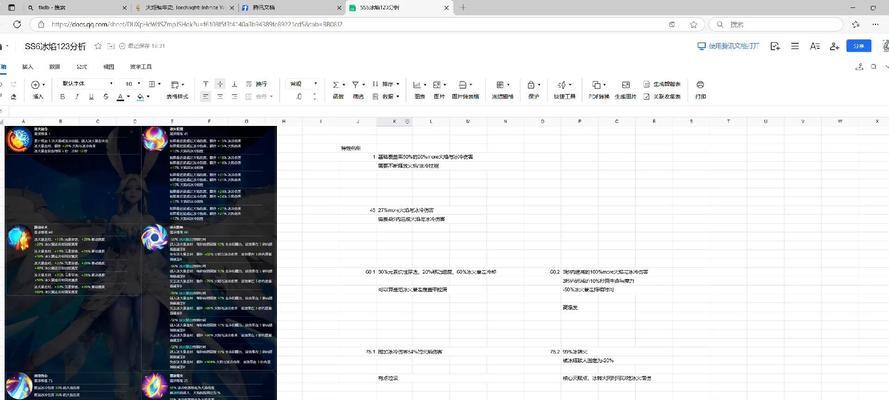Apply bold formatting
Screen dimensions: 889x400
click(x=62, y=97)
